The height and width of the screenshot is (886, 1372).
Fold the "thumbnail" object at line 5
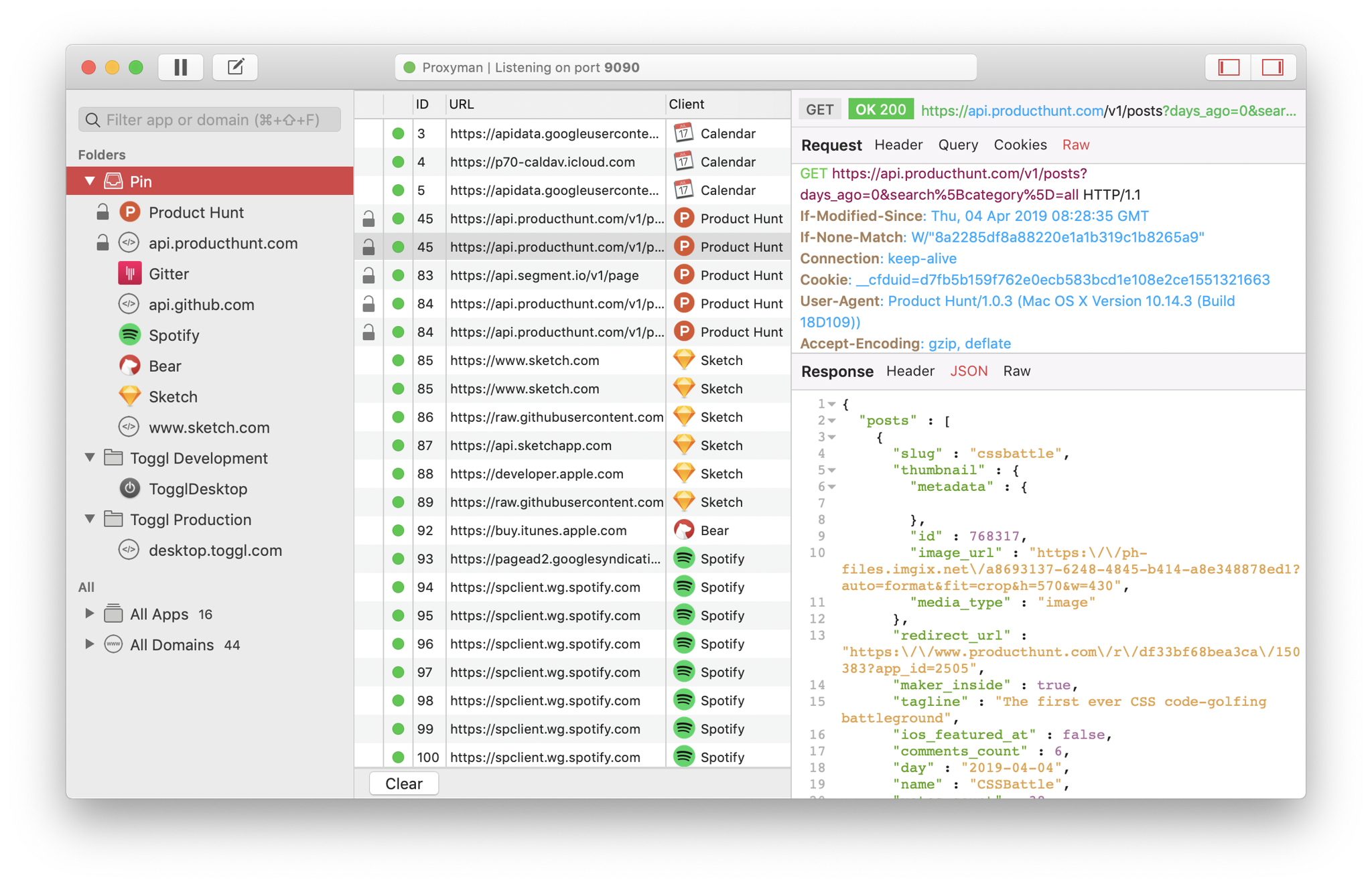click(831, 470)
